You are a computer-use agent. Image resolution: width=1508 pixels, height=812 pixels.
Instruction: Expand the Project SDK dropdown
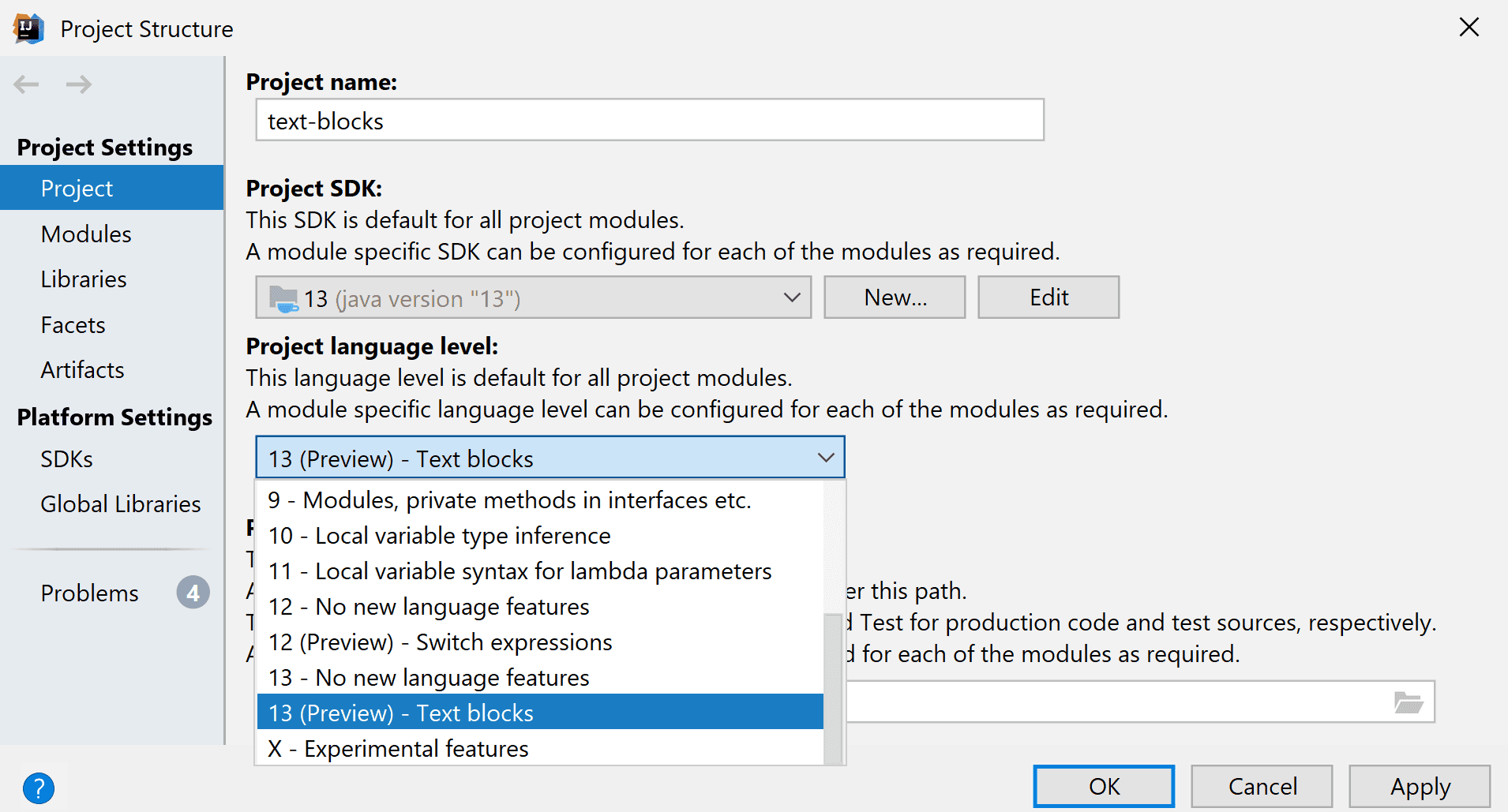click(791, 297)
